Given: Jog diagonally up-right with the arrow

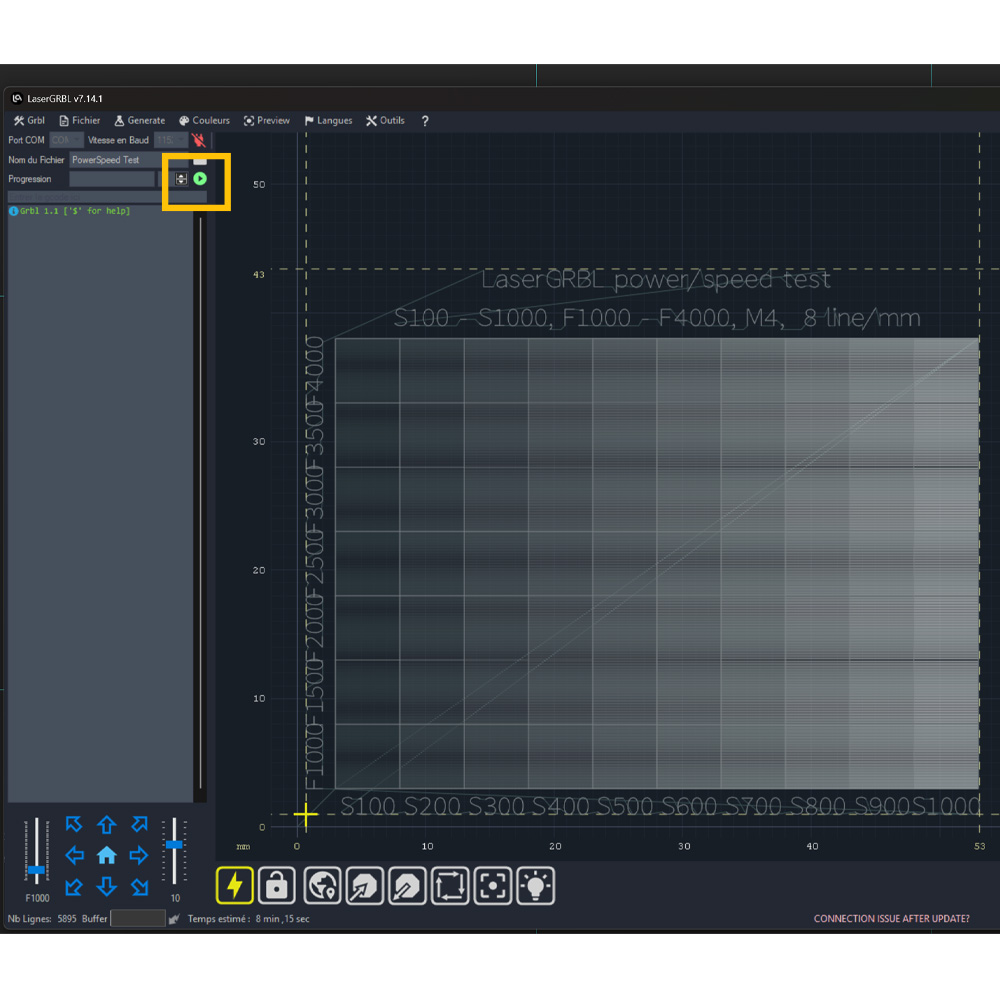Looking at the screenshot, I should [139, 825].
